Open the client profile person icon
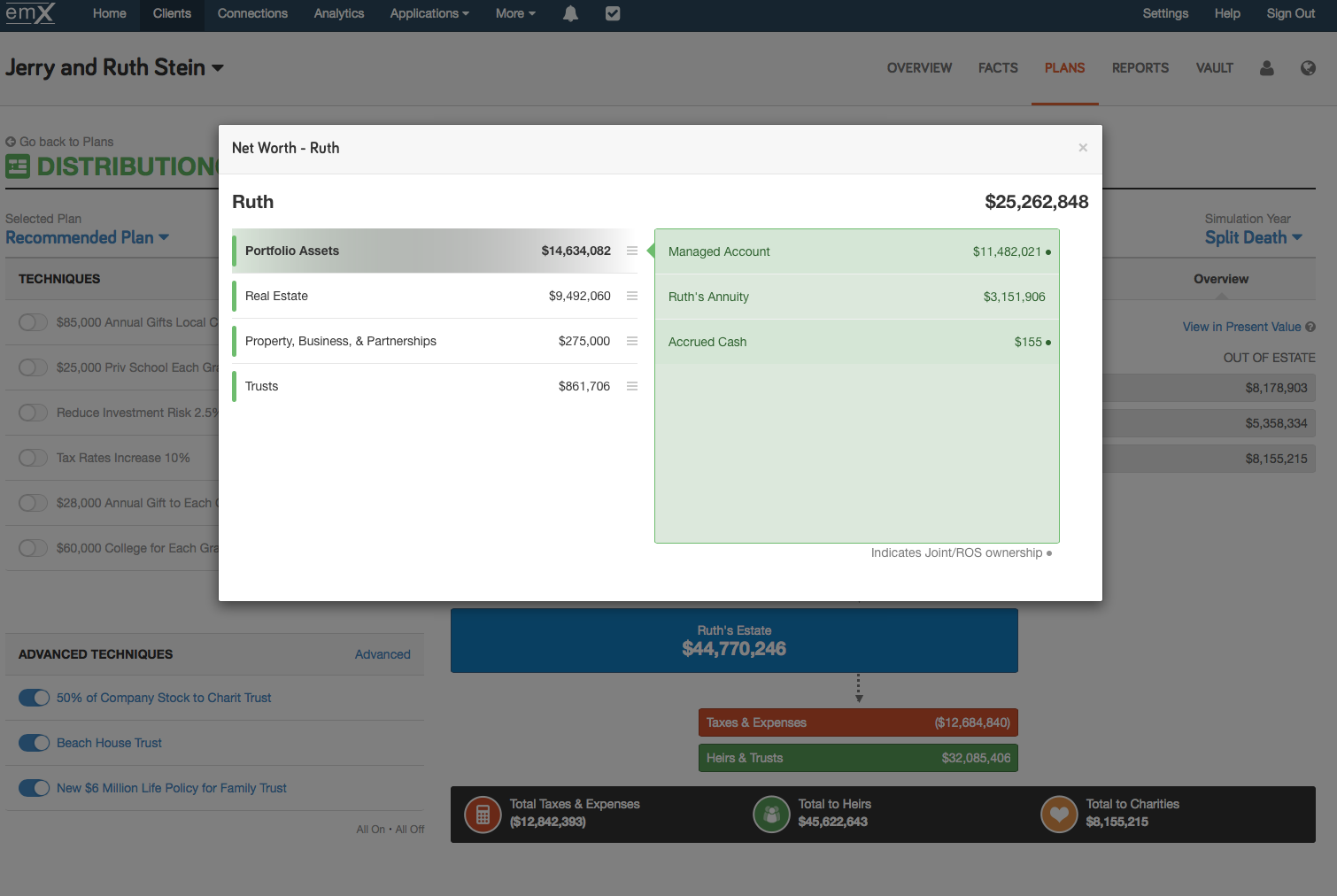1337x896 pixels. coord(1267,68)
